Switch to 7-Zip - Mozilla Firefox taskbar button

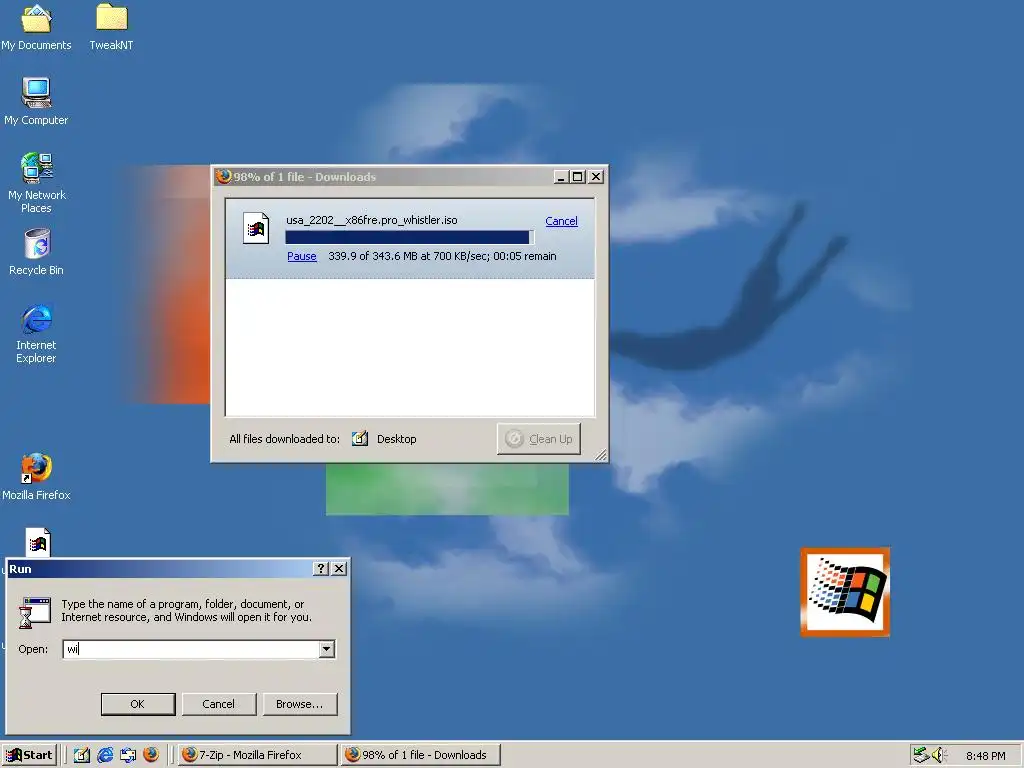click(257, 755)
